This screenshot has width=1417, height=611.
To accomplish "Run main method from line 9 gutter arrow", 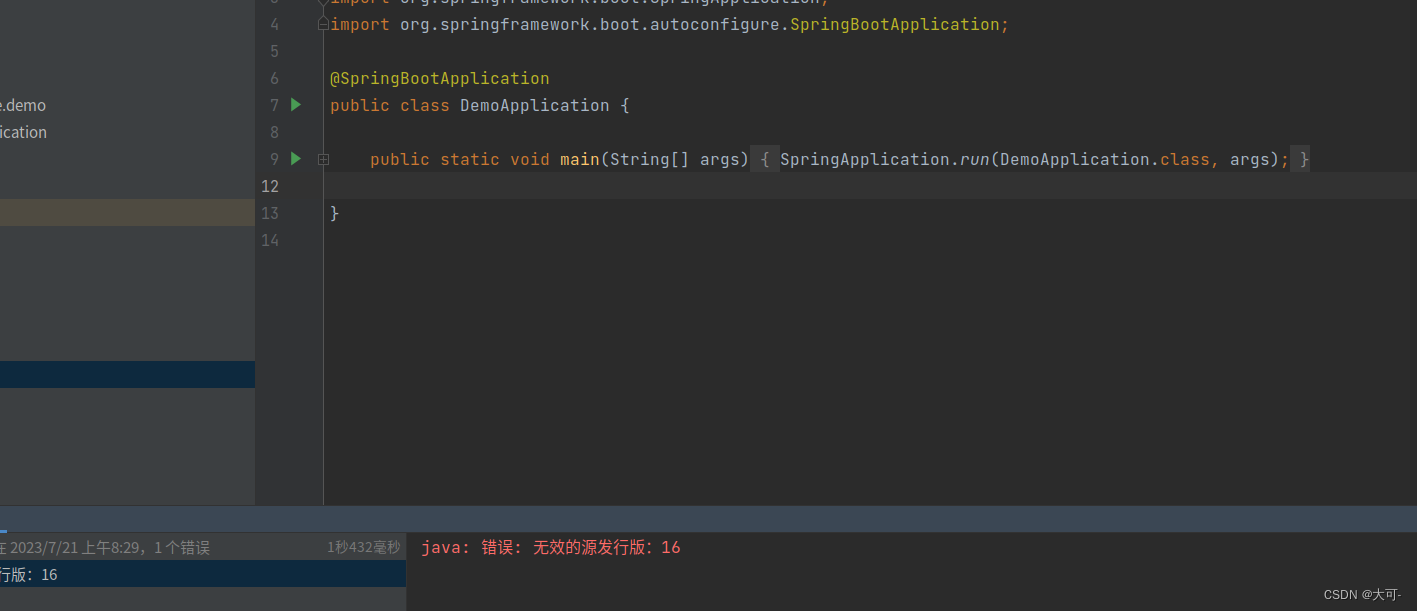I will point(295,158).
